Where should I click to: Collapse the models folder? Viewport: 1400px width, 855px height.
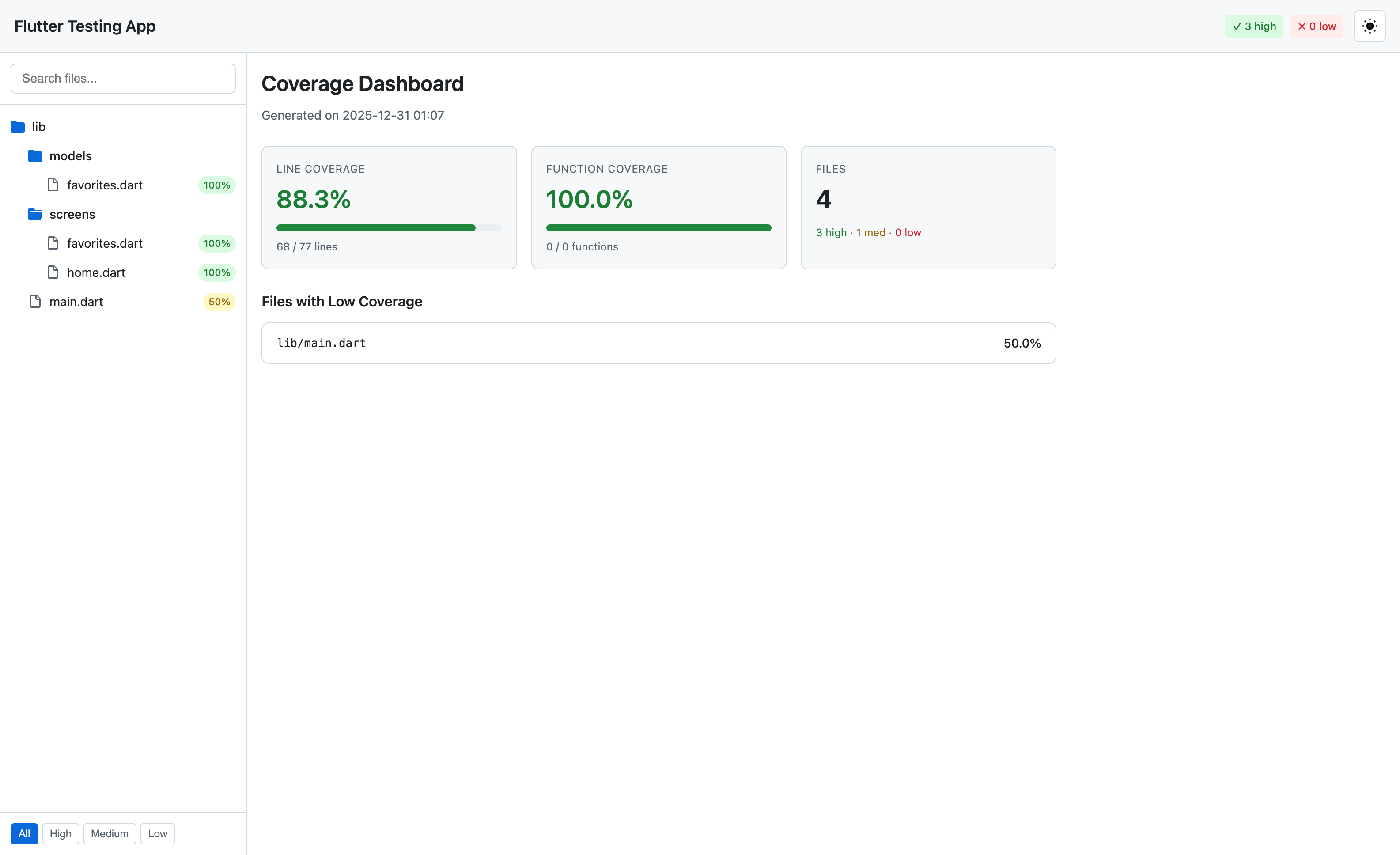[71, 155]
